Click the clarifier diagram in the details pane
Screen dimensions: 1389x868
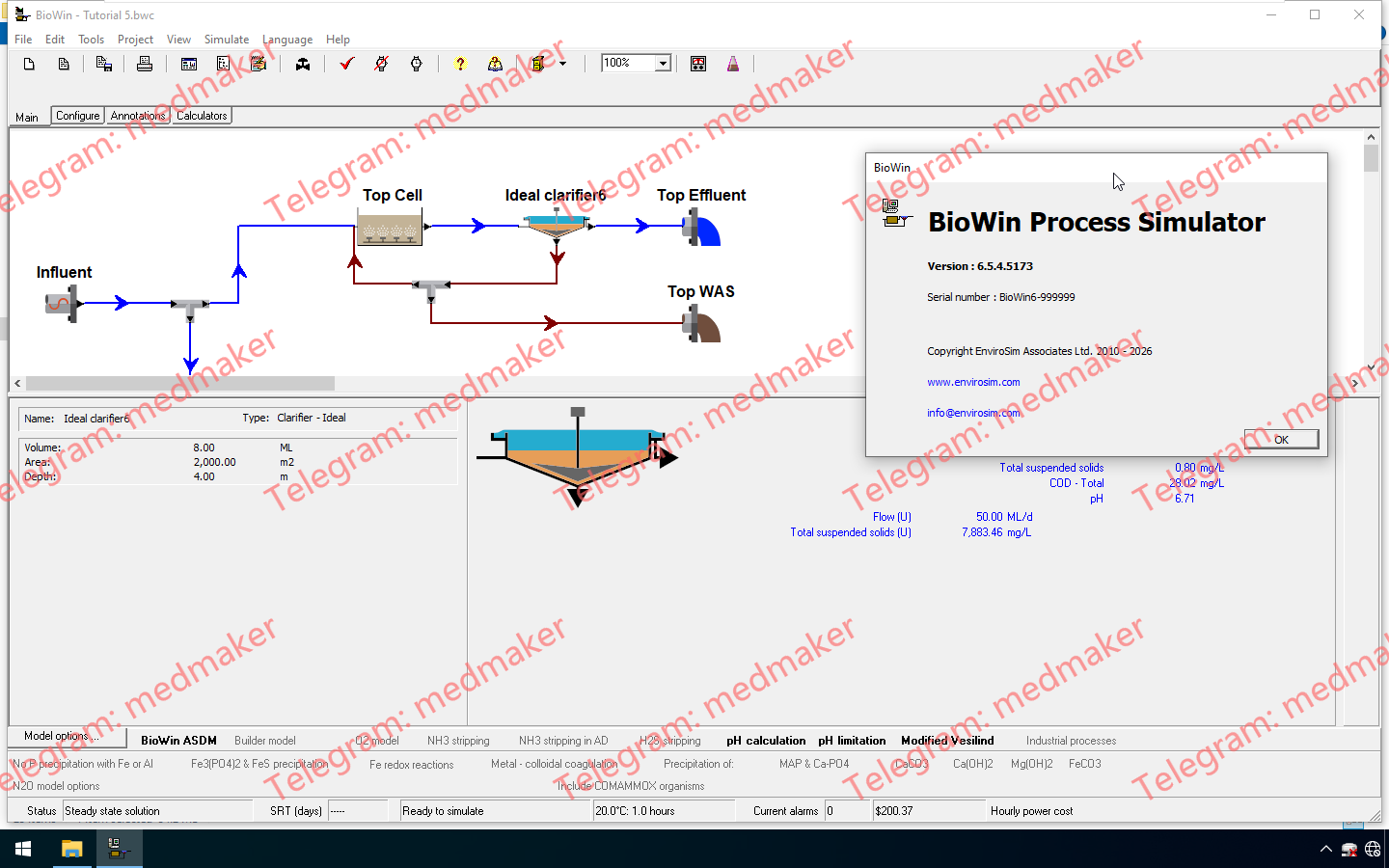(x=577, y=457)
